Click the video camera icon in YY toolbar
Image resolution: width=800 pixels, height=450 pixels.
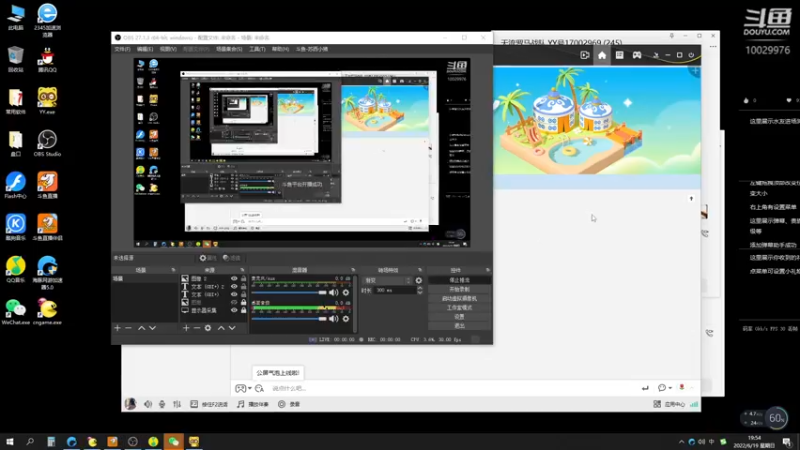585,55
